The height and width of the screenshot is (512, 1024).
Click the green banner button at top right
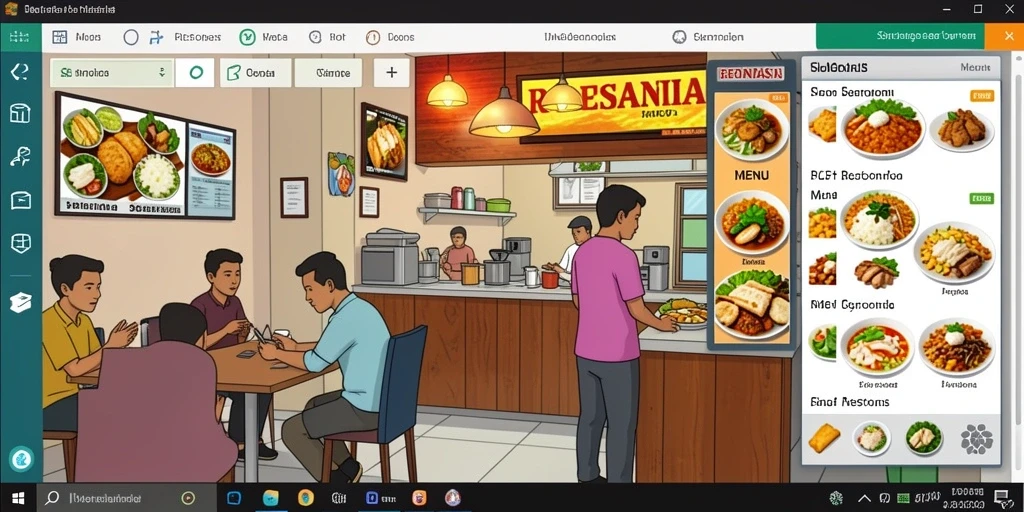pyautogui.click(x=900, y=36)
